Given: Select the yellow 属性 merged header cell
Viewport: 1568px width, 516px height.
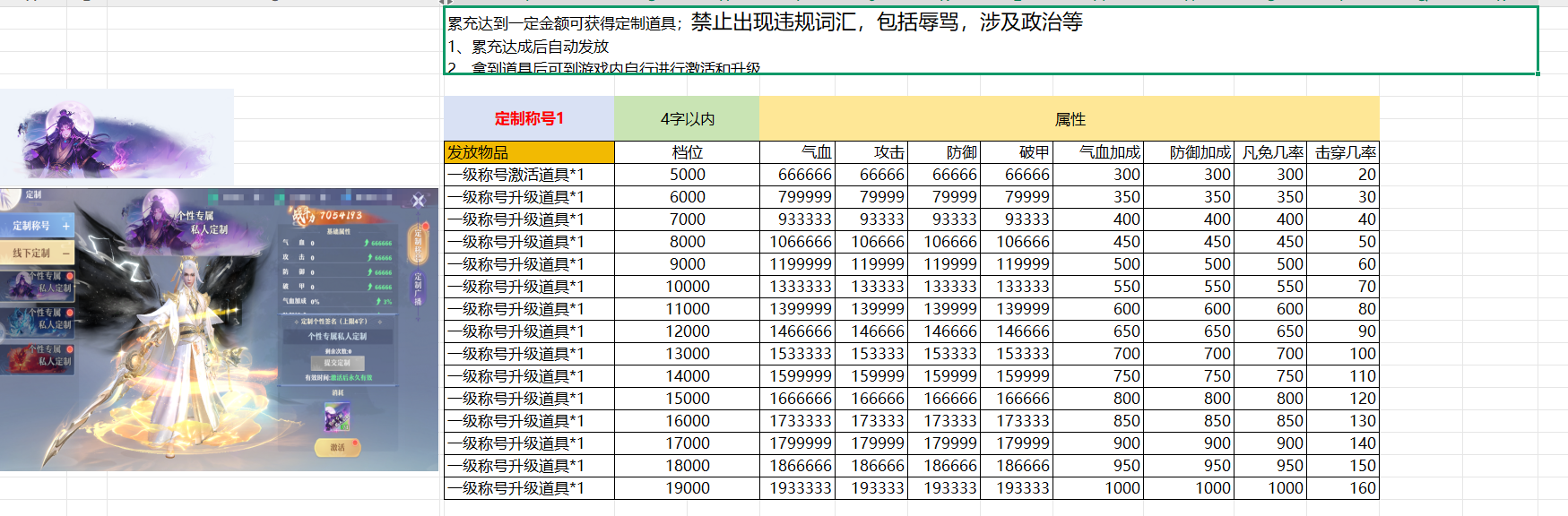Looking at the screenshot, I should coord(1069,119).
